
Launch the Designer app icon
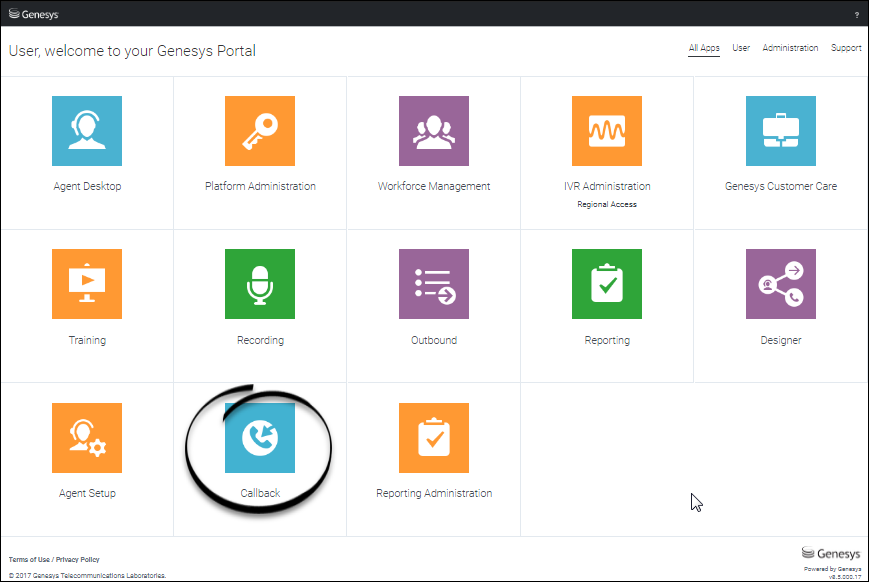[780, 284]
